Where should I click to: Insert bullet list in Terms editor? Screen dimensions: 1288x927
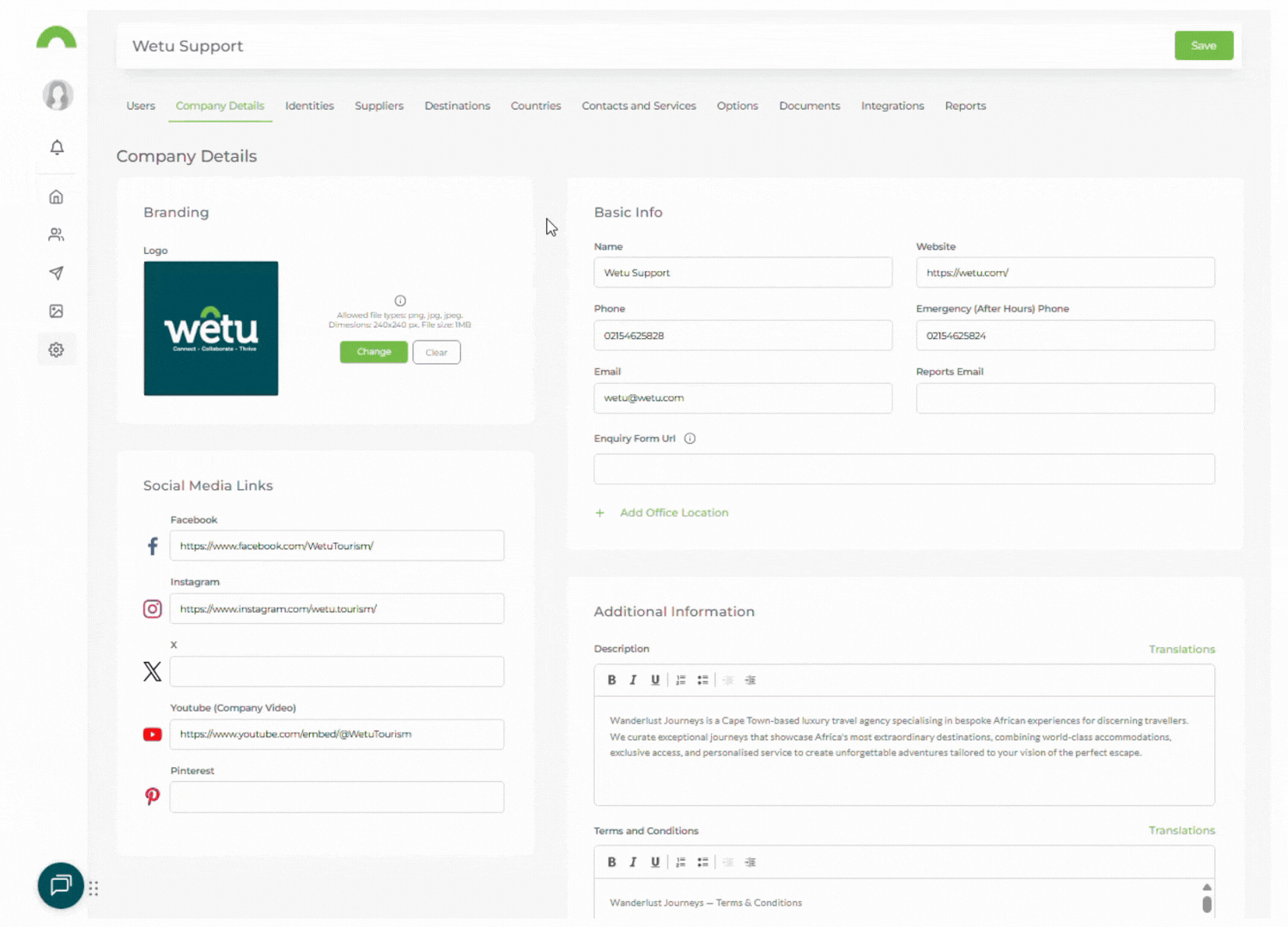click(x=703, y=862)
